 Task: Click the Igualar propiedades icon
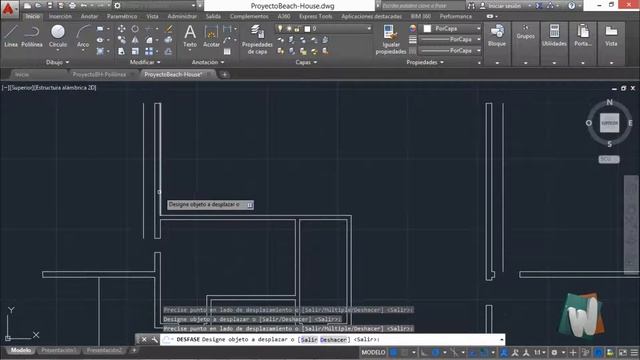coord(391,39)
